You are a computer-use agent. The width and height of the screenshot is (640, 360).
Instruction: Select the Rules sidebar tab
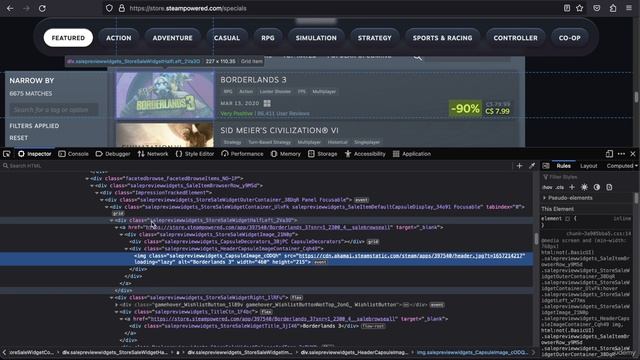pos(563,166)
